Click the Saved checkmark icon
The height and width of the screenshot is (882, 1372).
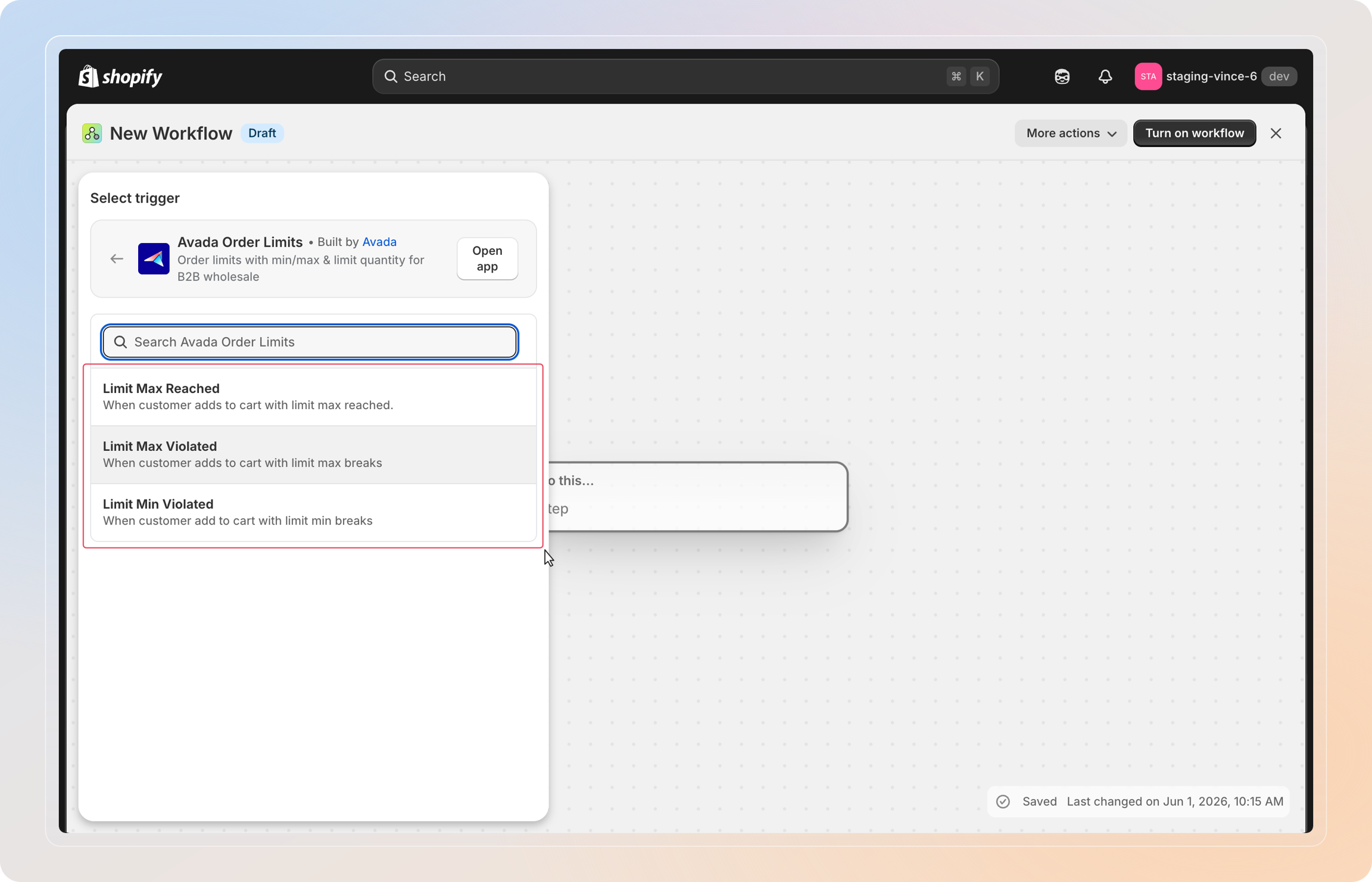tap(1003, 802)
